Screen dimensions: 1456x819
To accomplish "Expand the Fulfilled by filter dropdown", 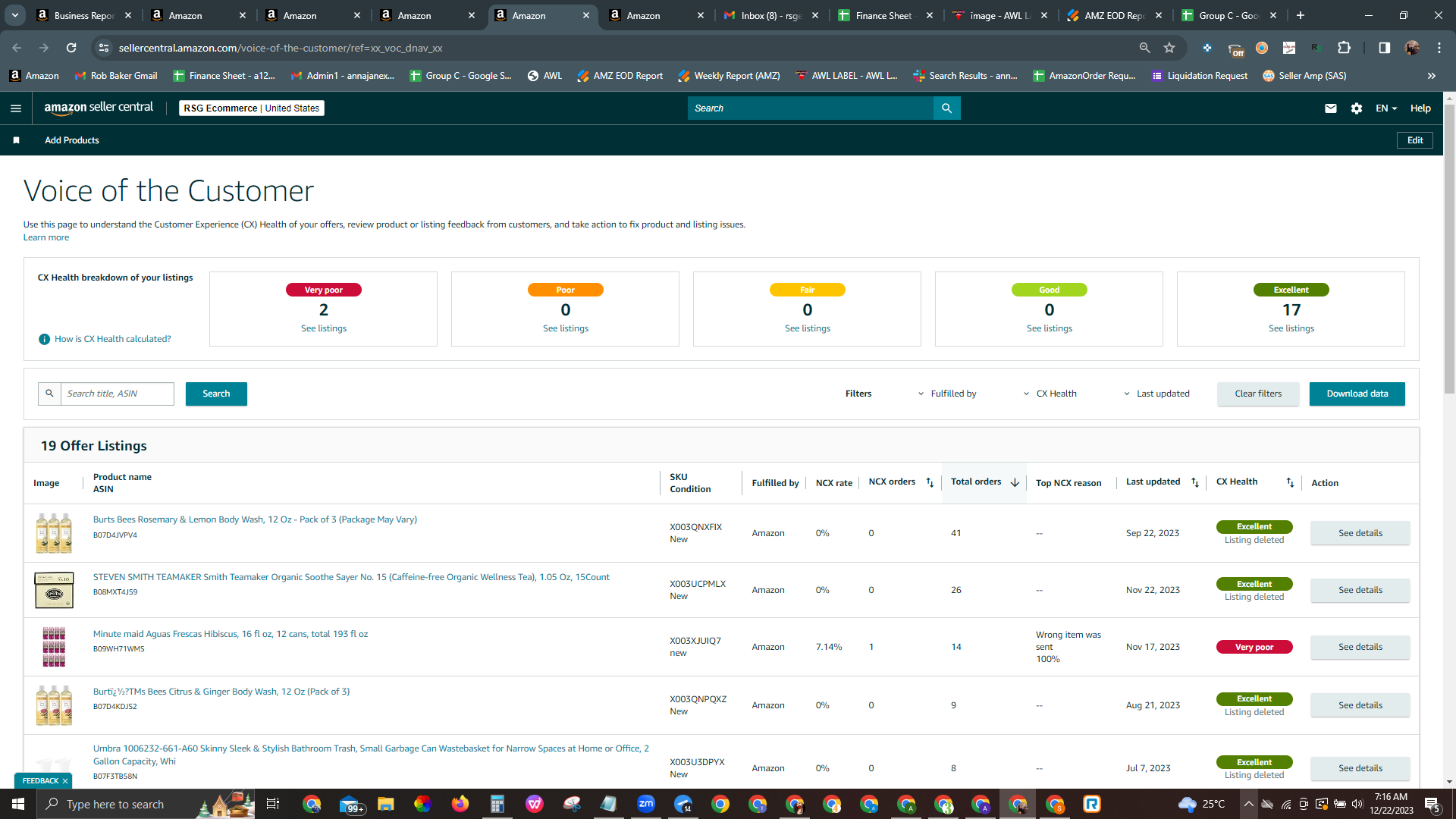I will click(947, 394).
